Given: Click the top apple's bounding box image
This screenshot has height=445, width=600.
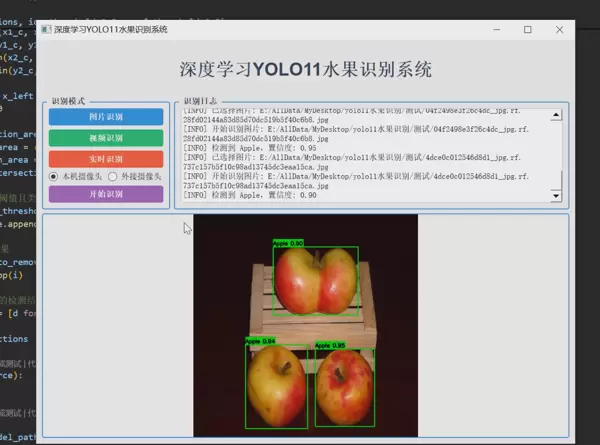Looking at the screenshot, I should click(315, 280).
